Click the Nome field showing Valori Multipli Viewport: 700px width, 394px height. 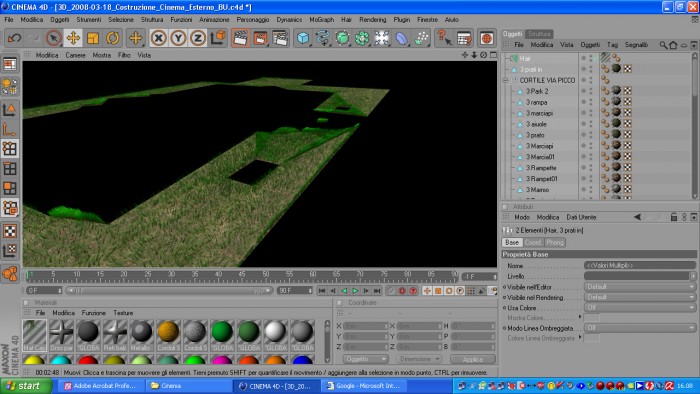click(x=639, y=265)
